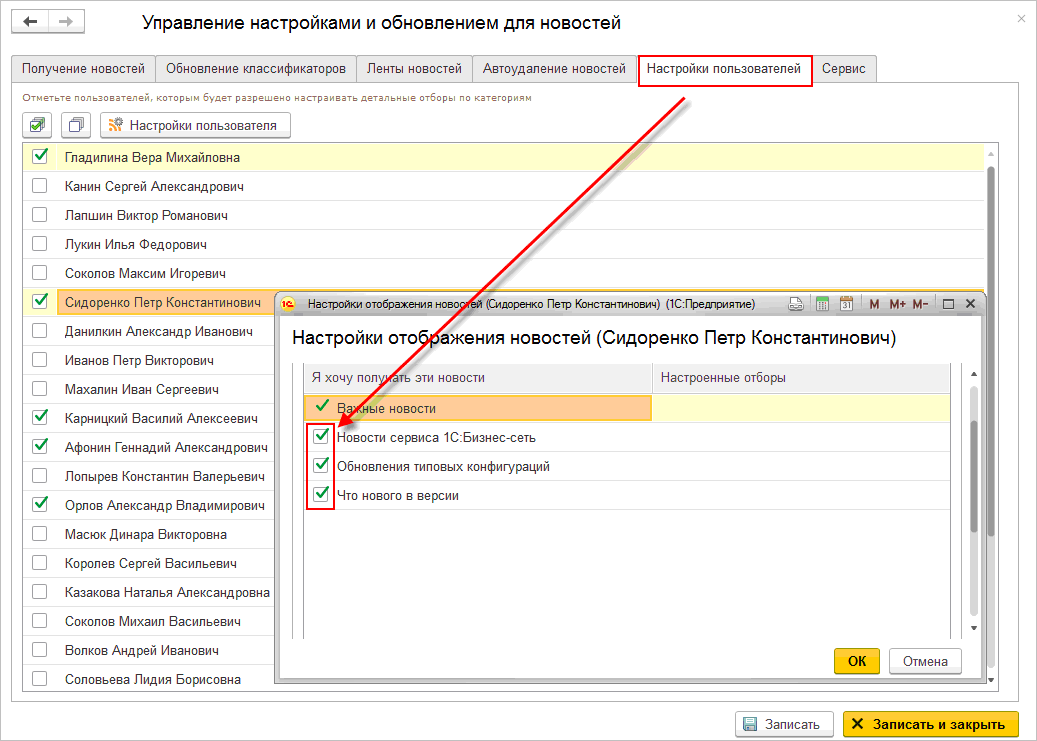Open the calendar in the dialog title bar
The height and width of the screenshot is (741, 1037).
846,302
